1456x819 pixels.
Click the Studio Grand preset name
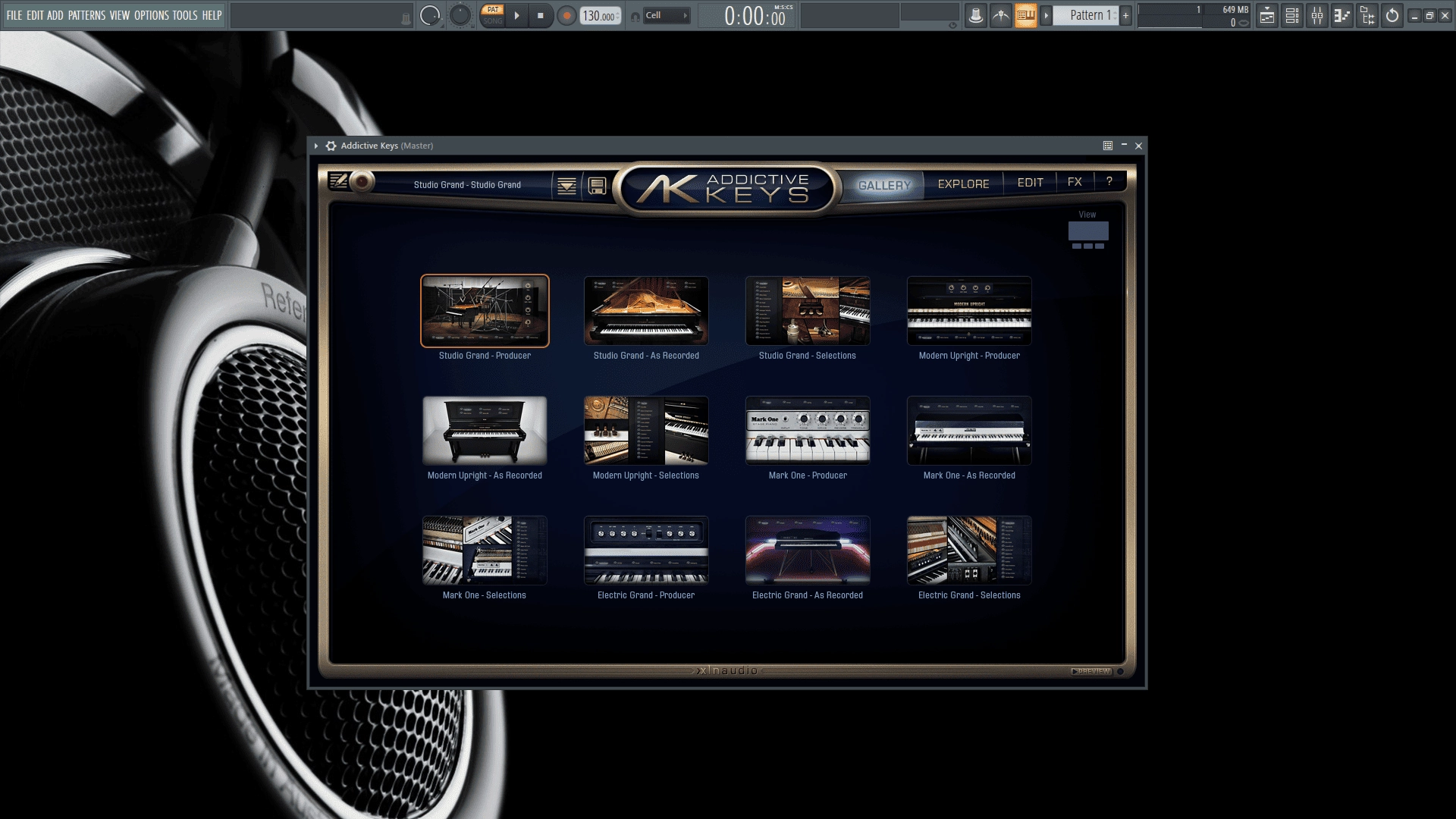pyautogui.click(x=467, y=185)
